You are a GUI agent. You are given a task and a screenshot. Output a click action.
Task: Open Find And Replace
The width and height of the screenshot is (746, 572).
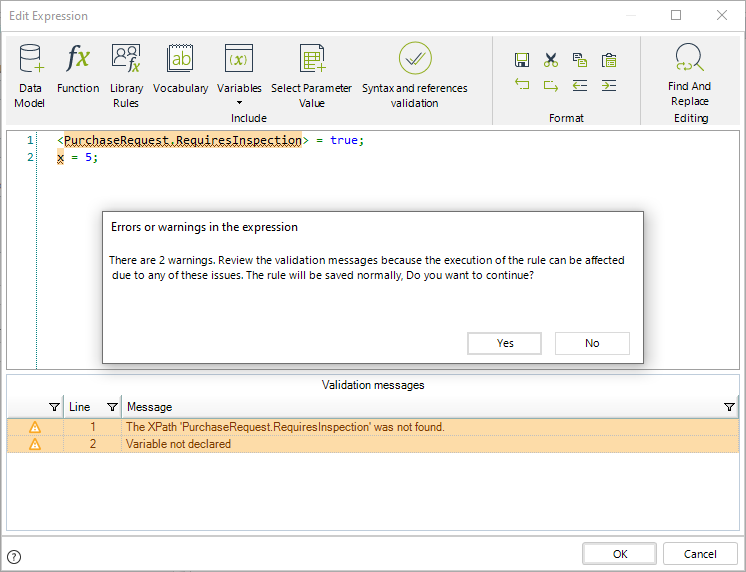click(x=689, y=74)
